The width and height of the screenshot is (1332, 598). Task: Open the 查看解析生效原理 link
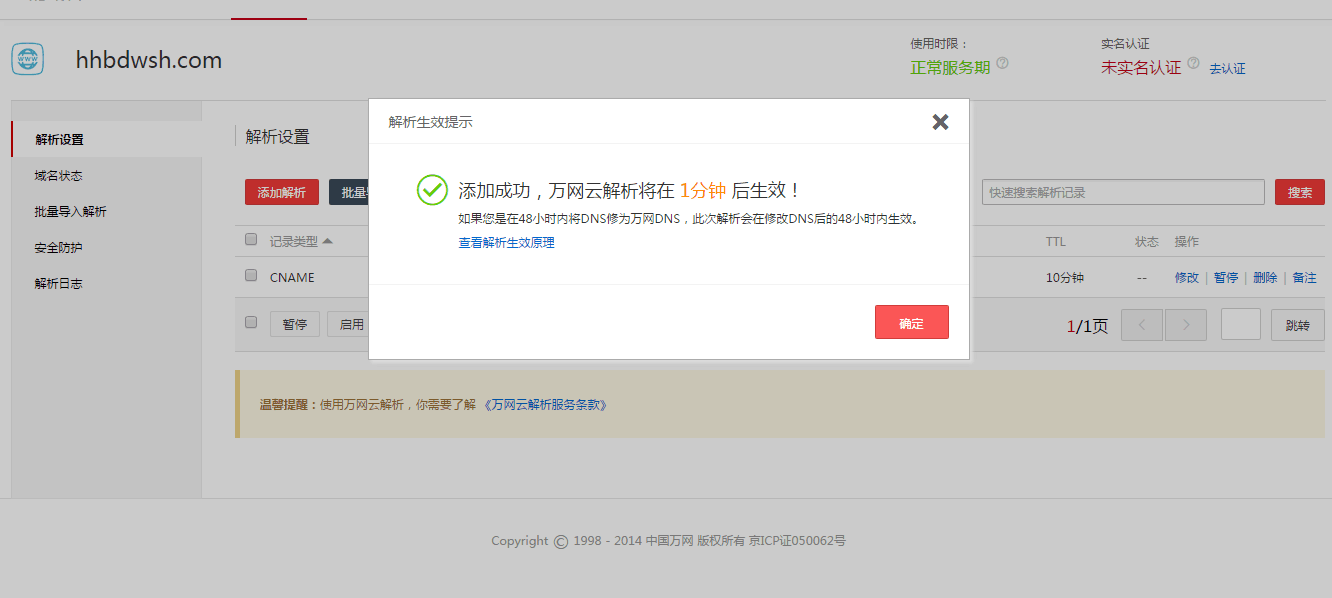coord(506,243)
